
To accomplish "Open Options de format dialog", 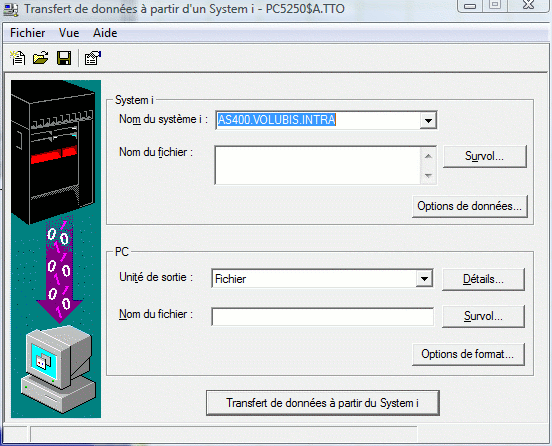I will (468, 354).
